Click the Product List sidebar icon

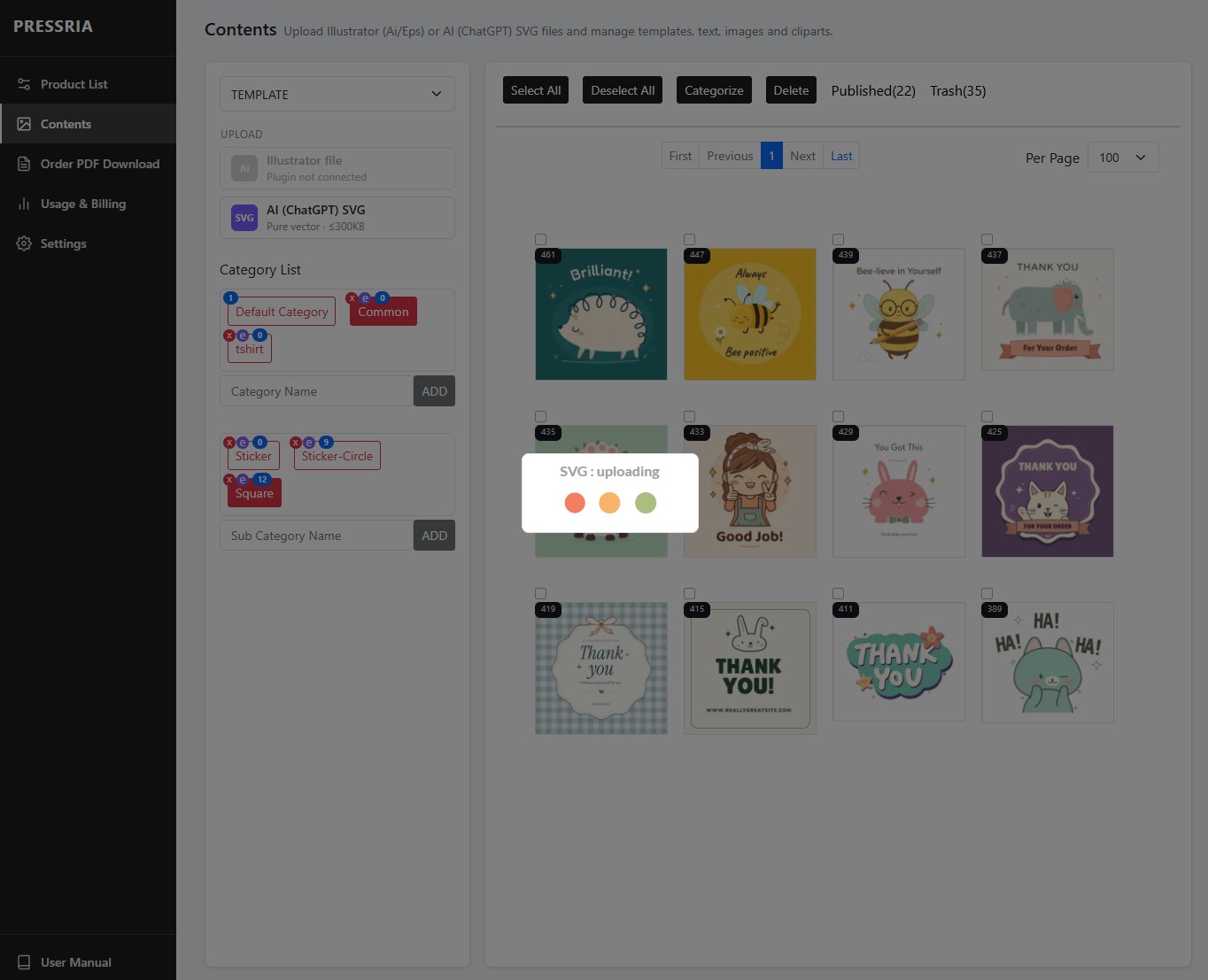point(24,84)
